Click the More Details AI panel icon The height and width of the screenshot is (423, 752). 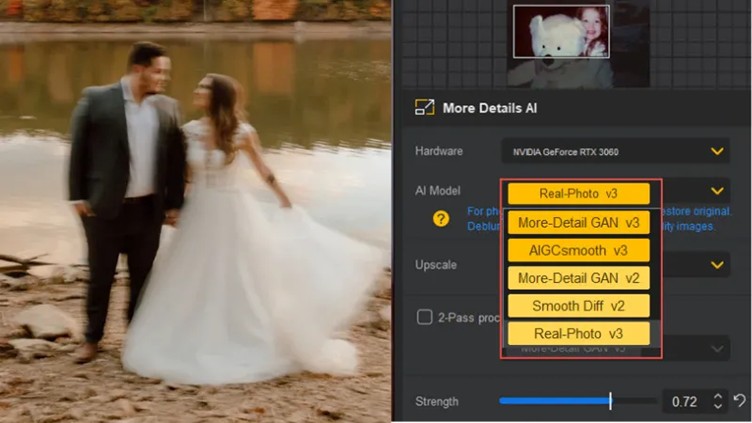424,107
